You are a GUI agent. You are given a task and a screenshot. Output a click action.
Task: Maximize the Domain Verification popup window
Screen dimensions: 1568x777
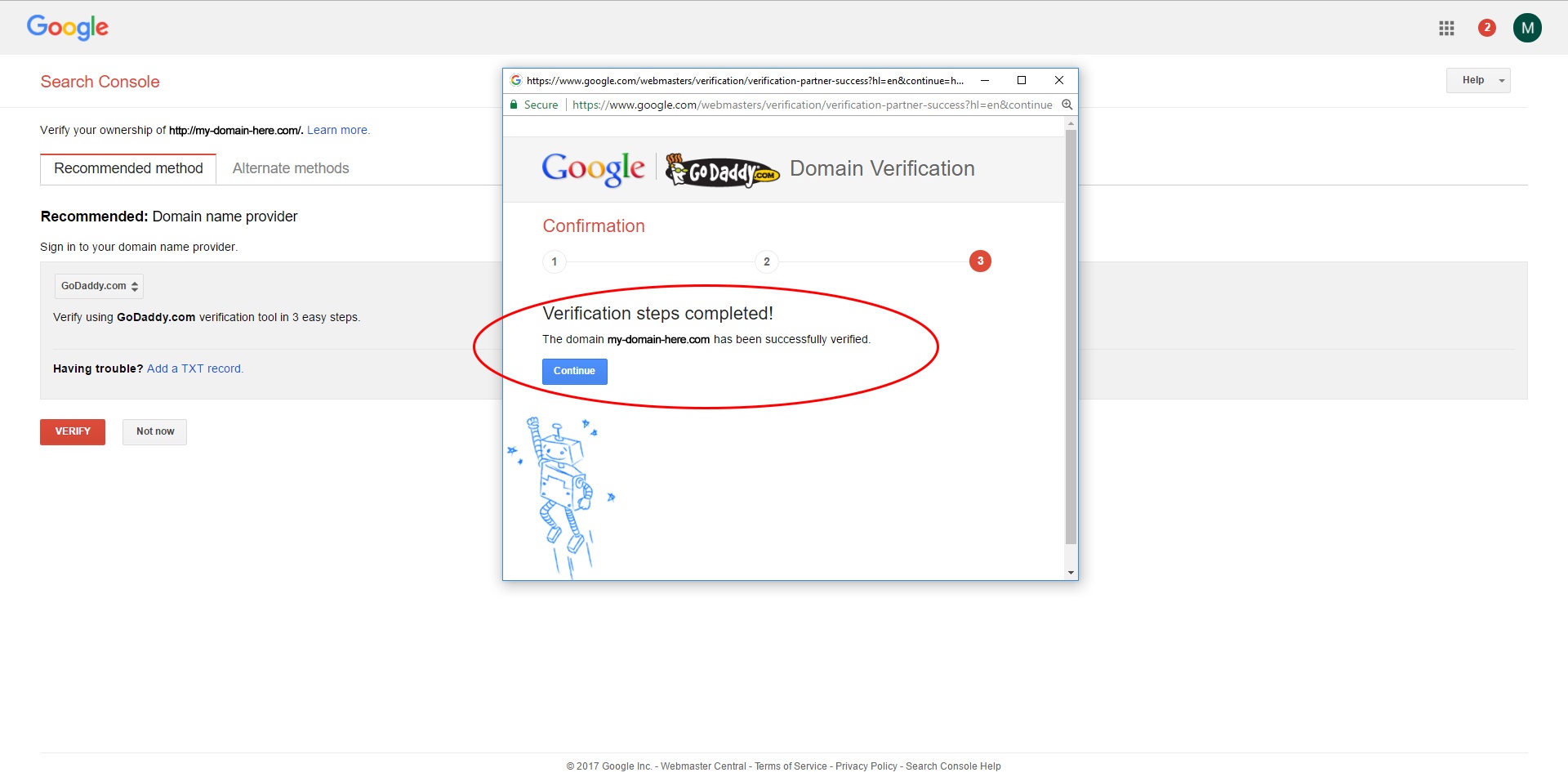coord(1021,80)
